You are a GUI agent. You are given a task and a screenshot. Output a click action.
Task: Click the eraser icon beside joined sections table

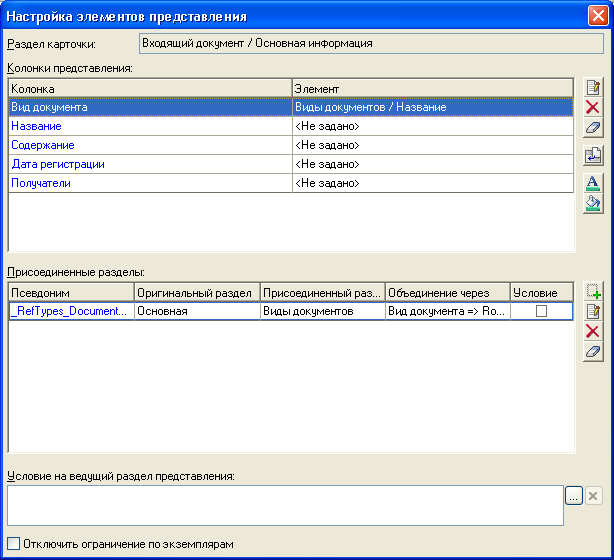[x=592, y=351]
